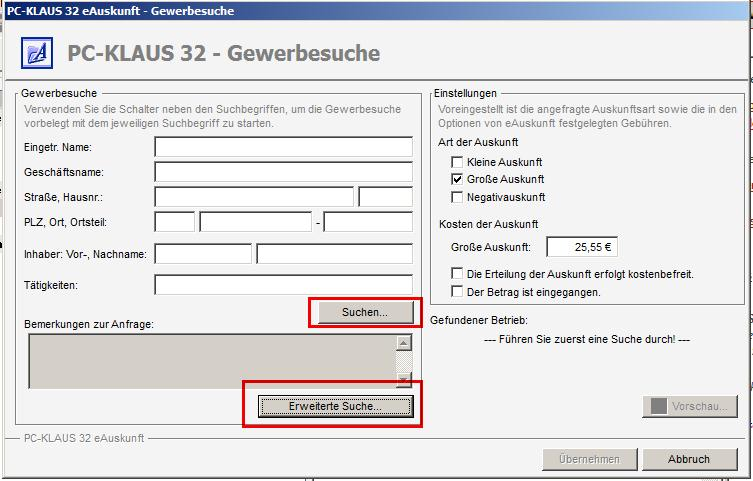Image resolution: width=753 pixels, height=481 pixels.
Task: Click scroll-down arrow in Bemerkungen box
Action: (403, 379)
